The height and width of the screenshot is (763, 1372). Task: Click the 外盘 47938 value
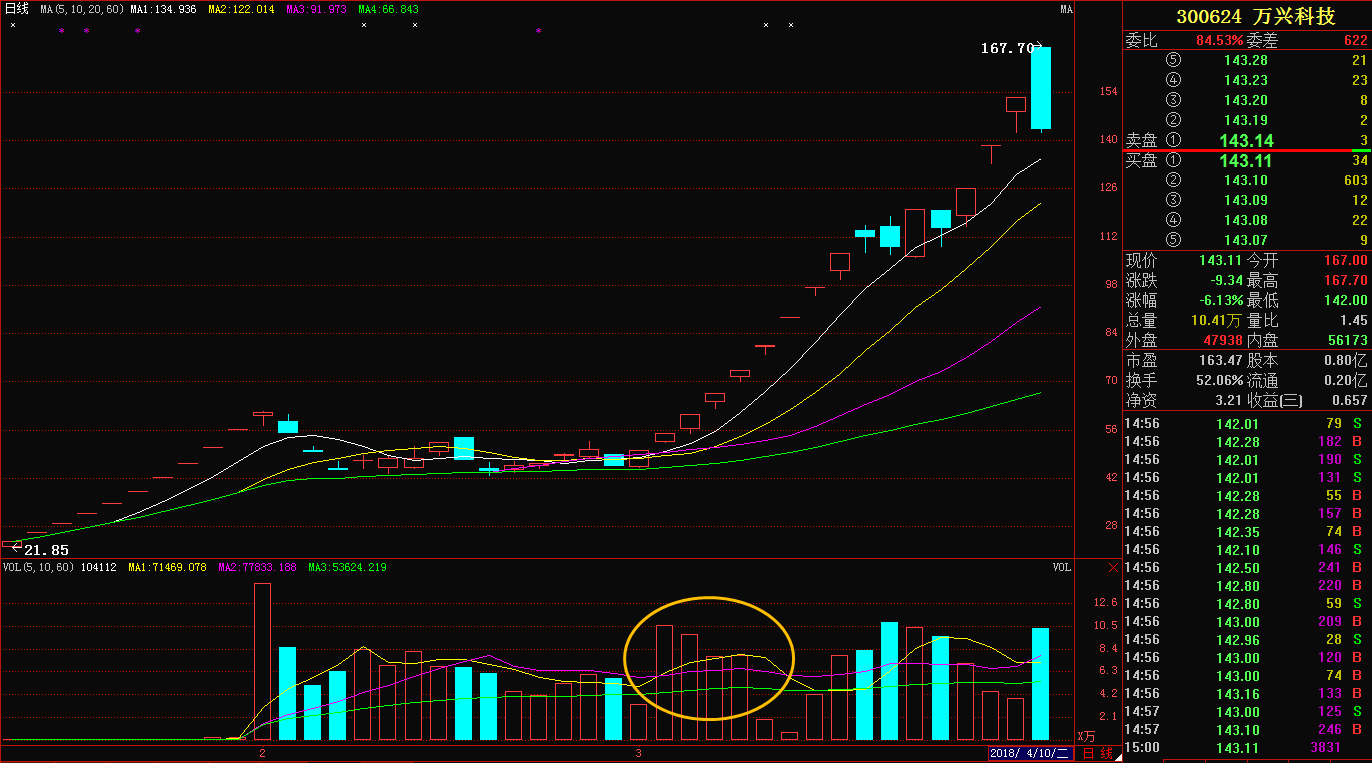click(1221, 340)
